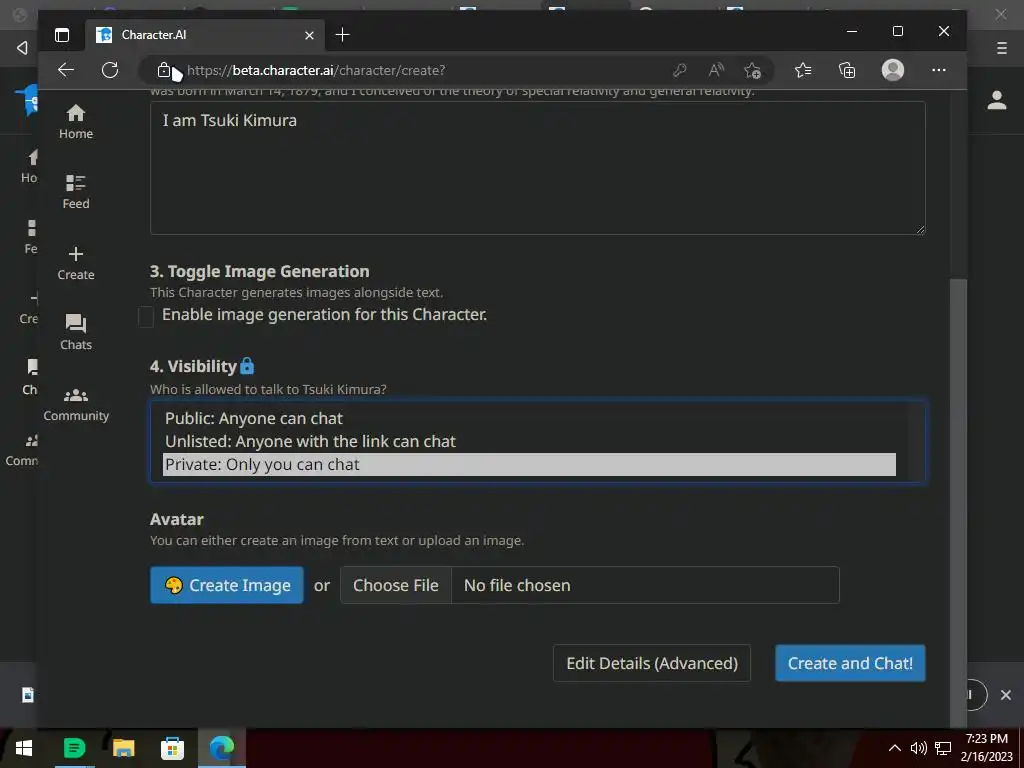Open a new browser tab
The height and width of the screenshot is (768, 1024).
342,35
